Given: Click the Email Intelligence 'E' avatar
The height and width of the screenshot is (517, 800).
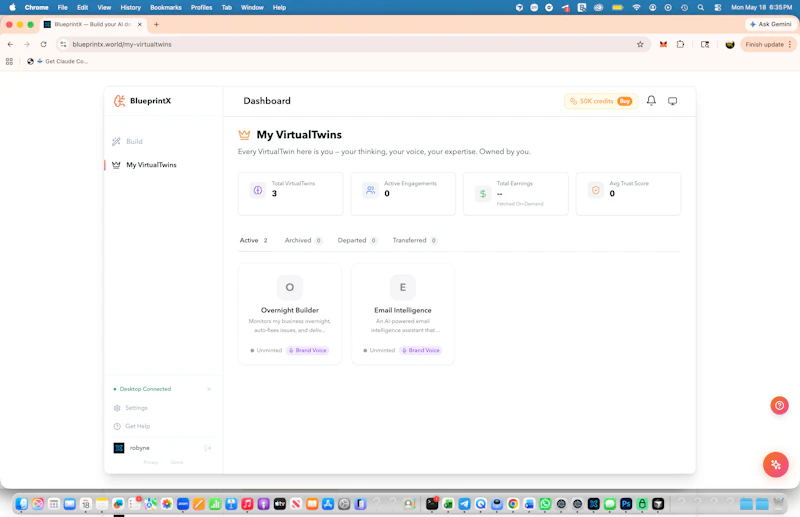Looking at the screenshot, I should coord(403,287).
